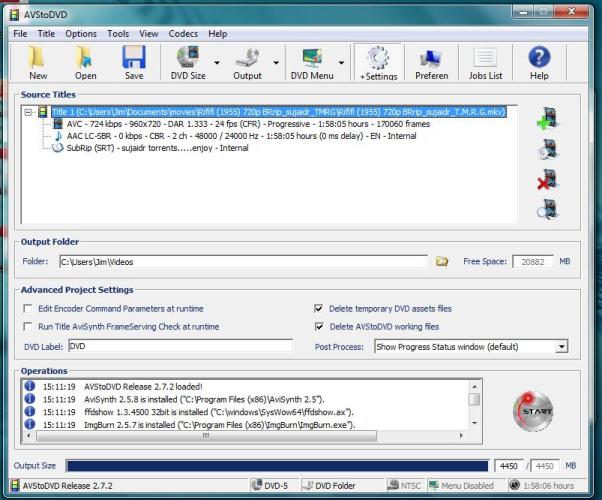Open the File menu
602x500 pixels.
coord(20,34)
